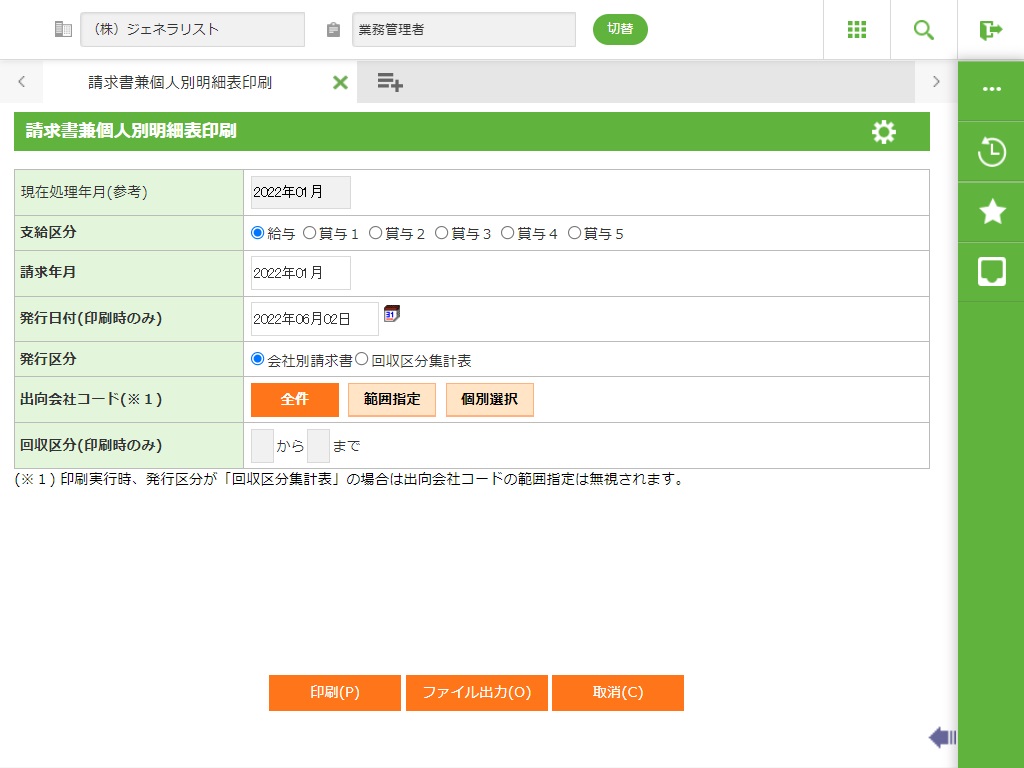Select the 賞与３ radio button

pos(442,233)
